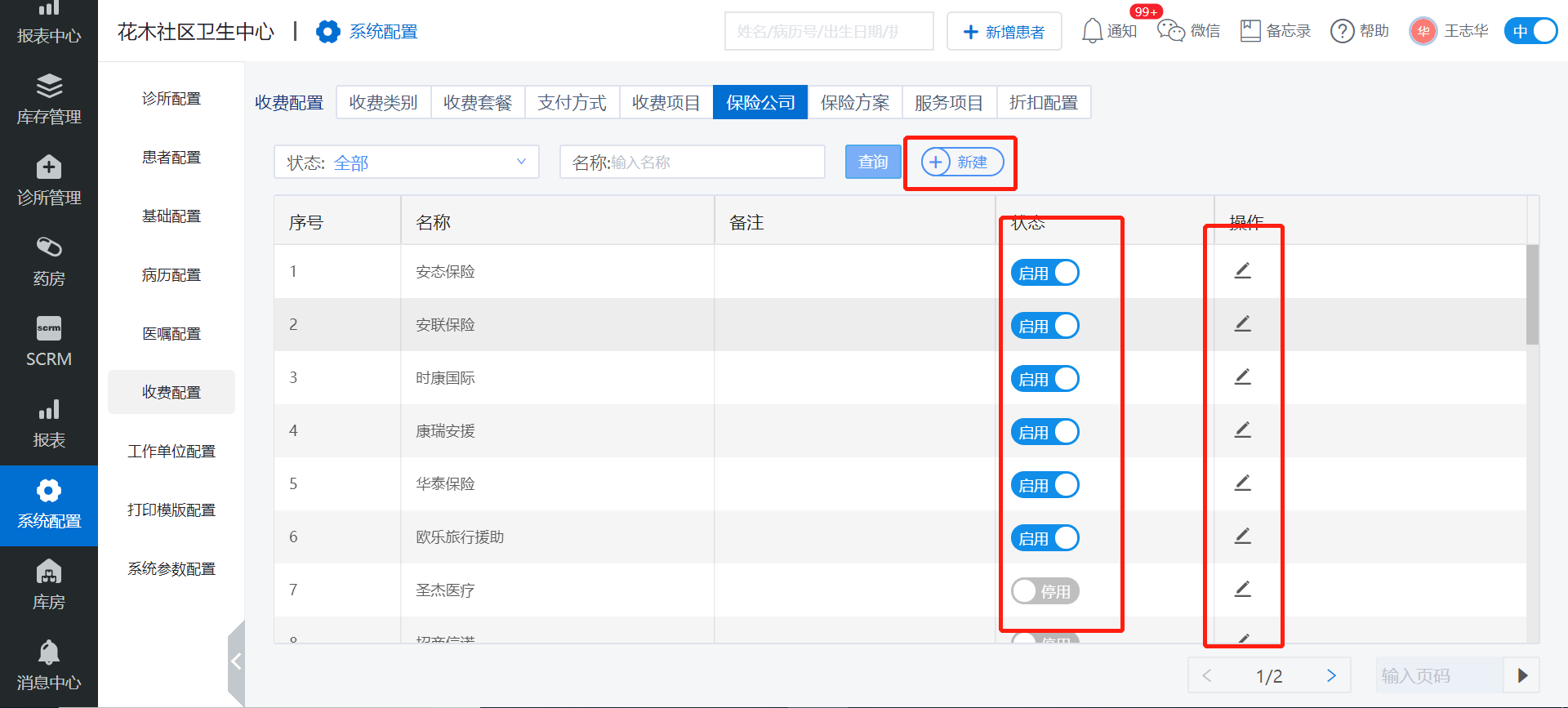Select the 保险公司 tab
Viewport: 1568px width, 708px height.
[x=760, y=102]
